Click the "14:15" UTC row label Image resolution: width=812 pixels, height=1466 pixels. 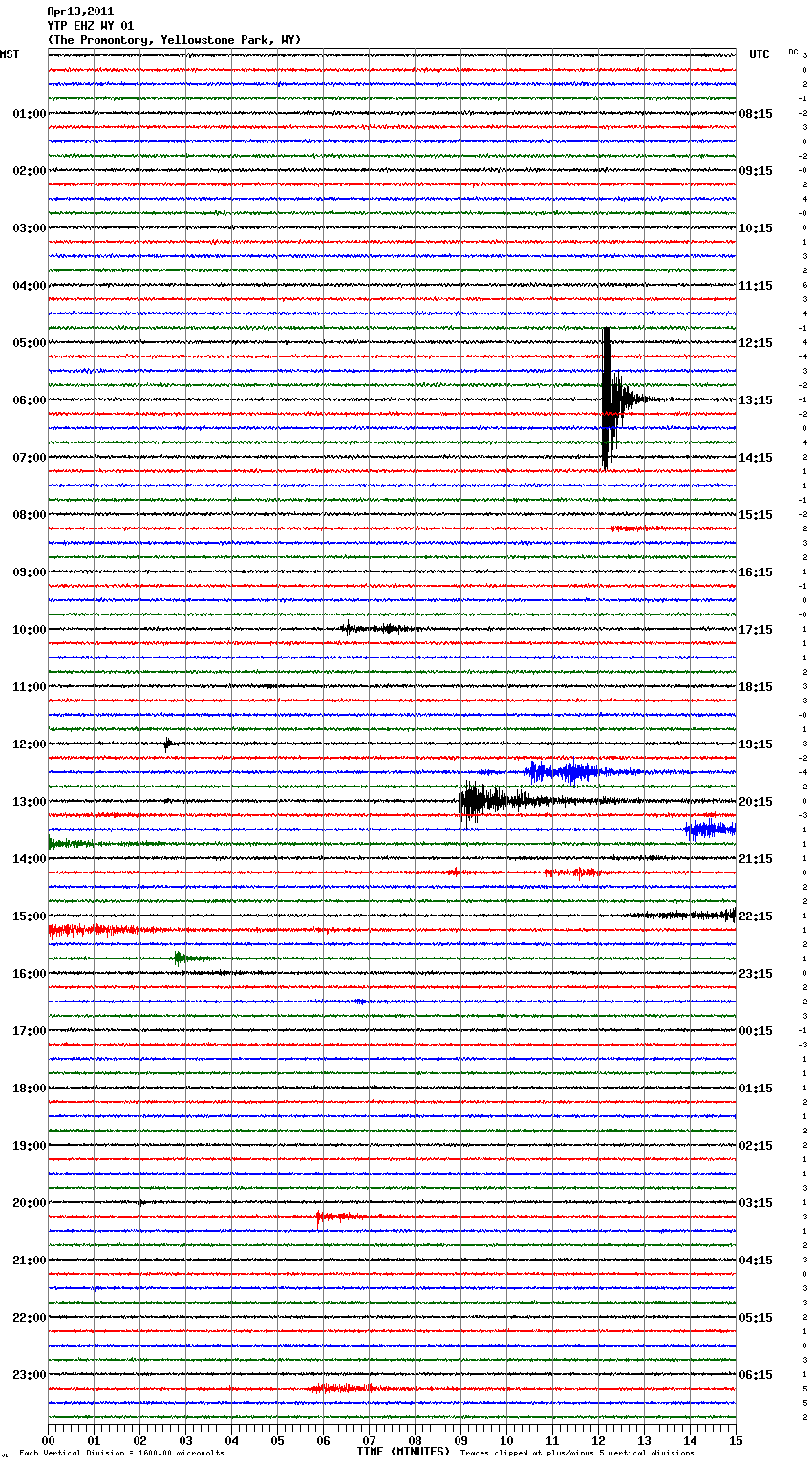pos(756,458)
